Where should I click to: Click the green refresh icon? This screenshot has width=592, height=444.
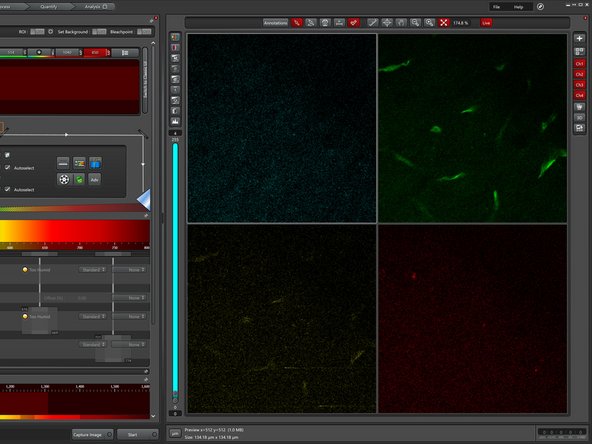click(79, 179)
